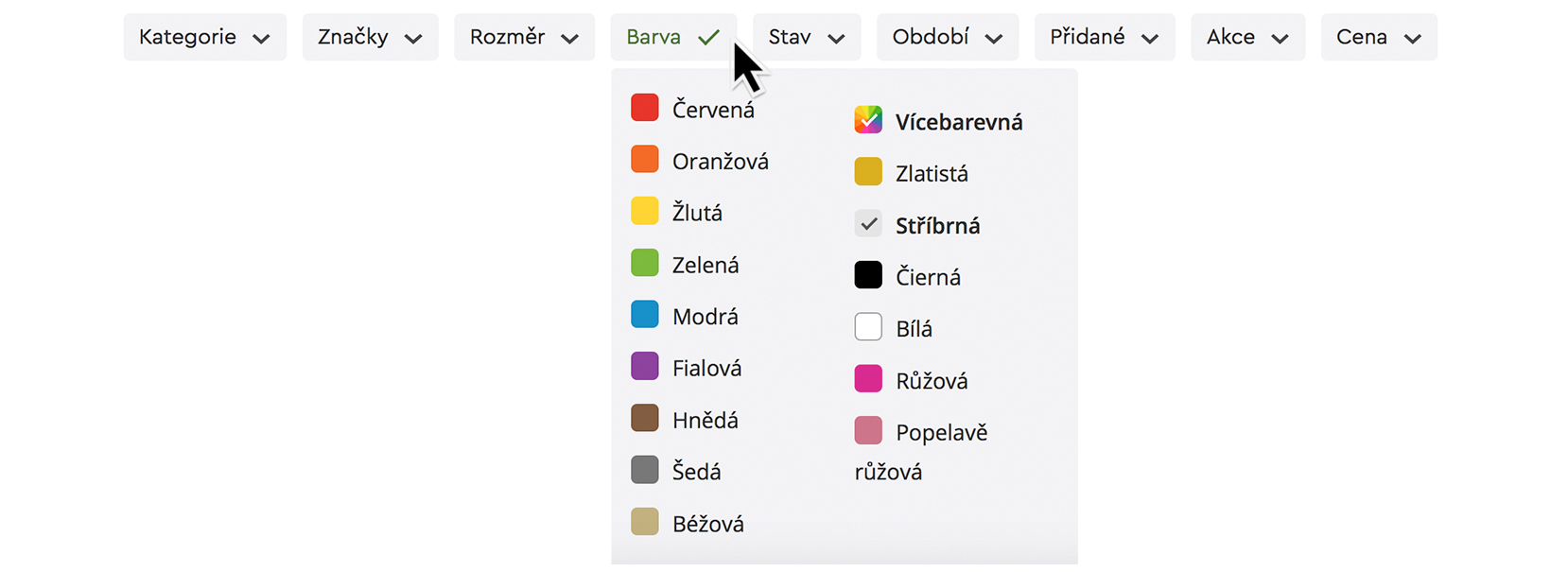Choose the Béžová color label
Image resolution: width=1568 pixels, height=572 pixels.
pyautogui.click(x=707, y=524)
